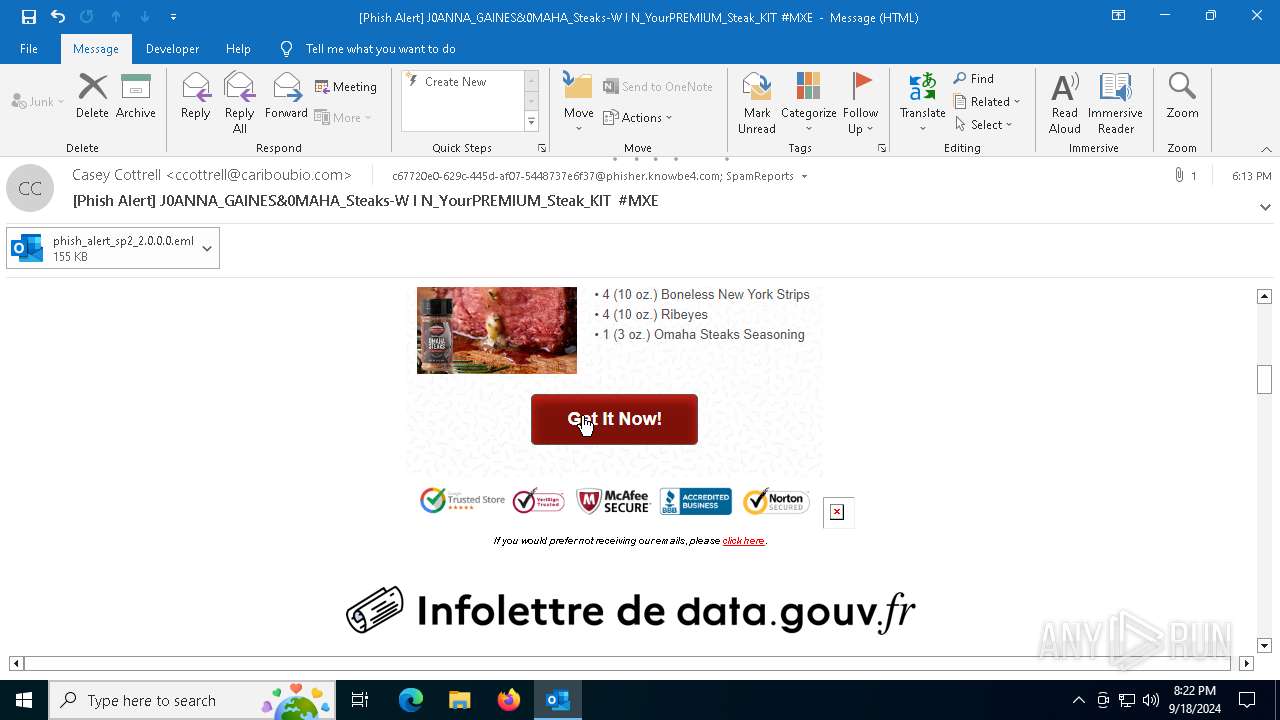Expand Select dropdown in Editing
This screenshot has height=720, width=1280.
(x=984, y=125)
